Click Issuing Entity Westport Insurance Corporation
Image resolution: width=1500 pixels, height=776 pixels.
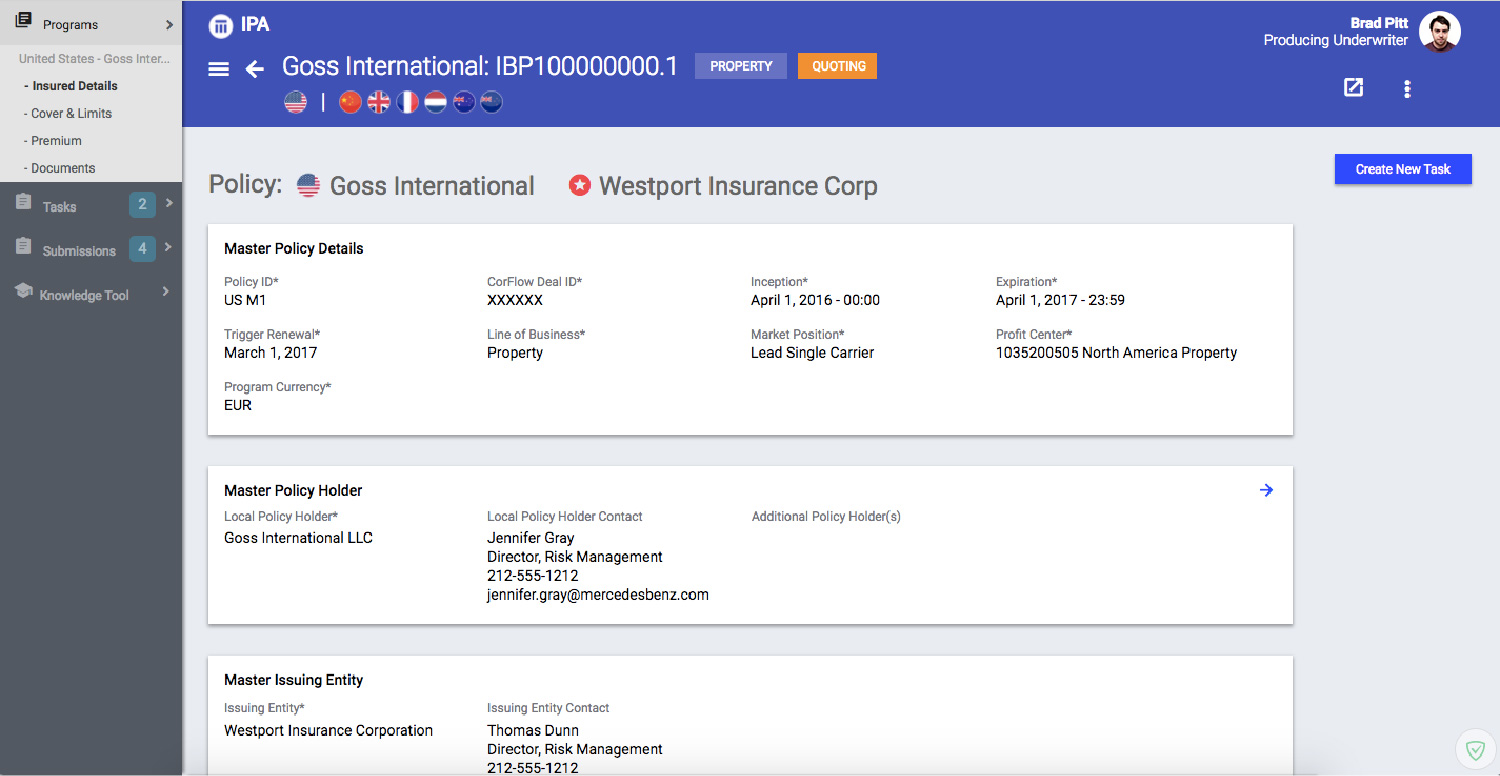click(x=328, y=731)
